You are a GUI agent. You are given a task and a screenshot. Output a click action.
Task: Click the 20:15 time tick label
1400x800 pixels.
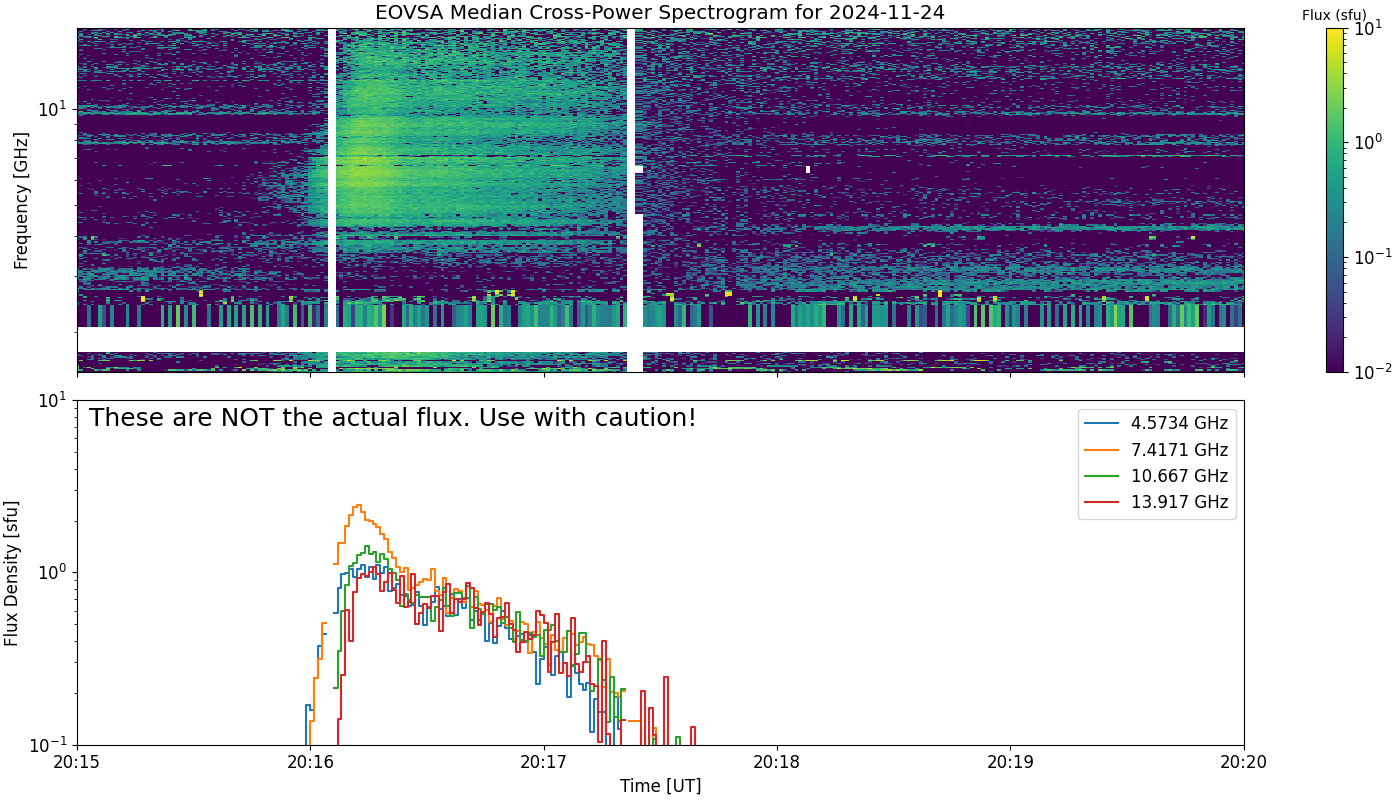[77, 763]
